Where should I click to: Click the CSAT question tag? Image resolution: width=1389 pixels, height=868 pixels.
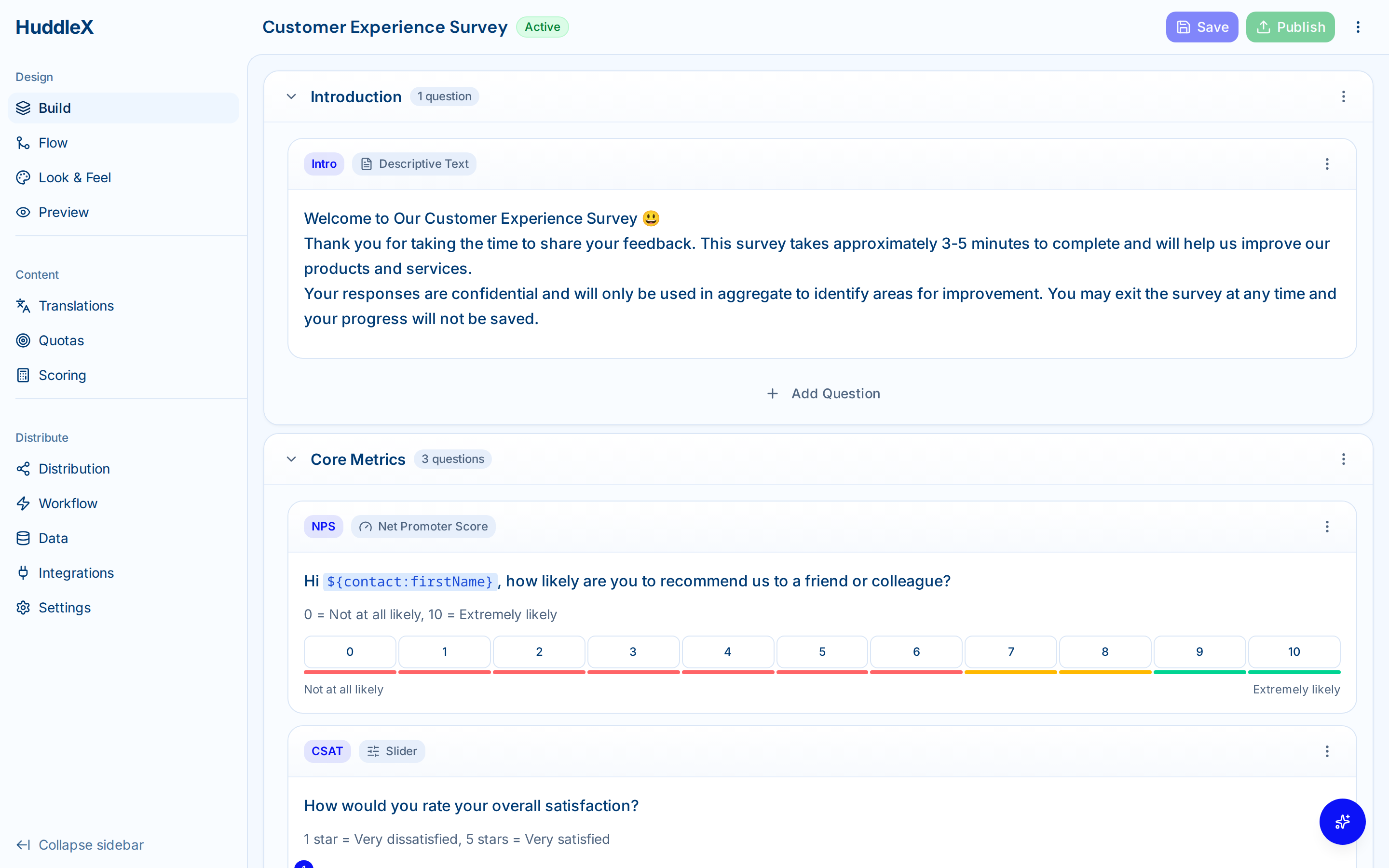click(327, 751)
